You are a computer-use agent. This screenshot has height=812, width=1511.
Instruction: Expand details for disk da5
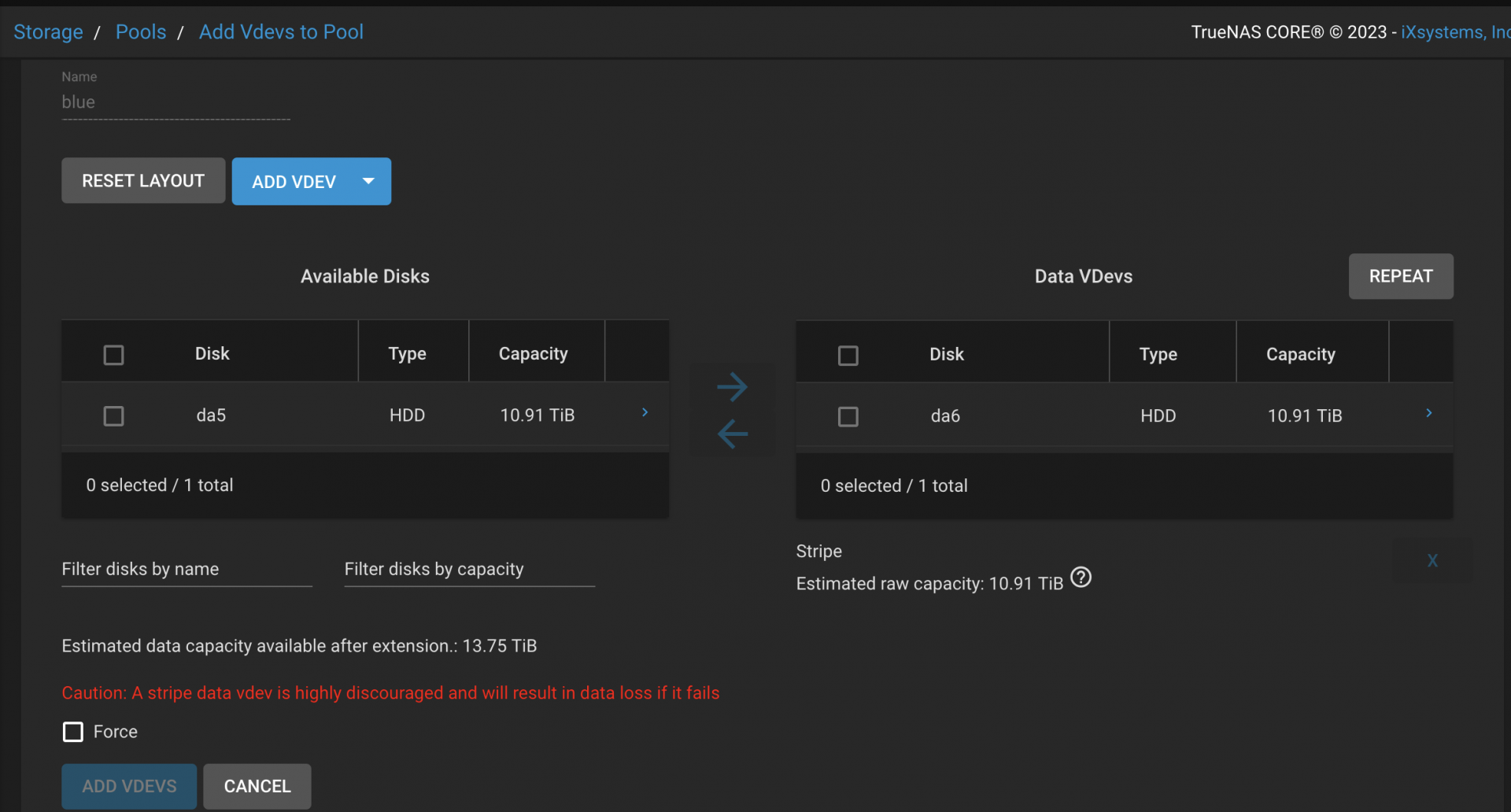coord(645,413)
